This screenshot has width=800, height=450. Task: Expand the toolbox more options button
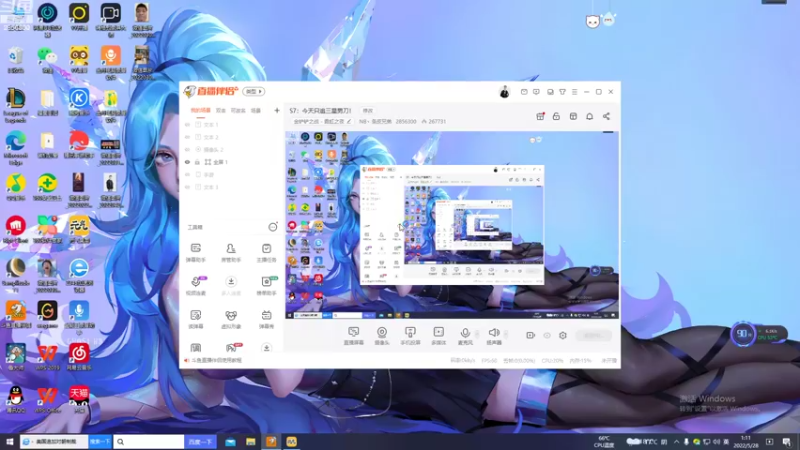tap(273, 227)
